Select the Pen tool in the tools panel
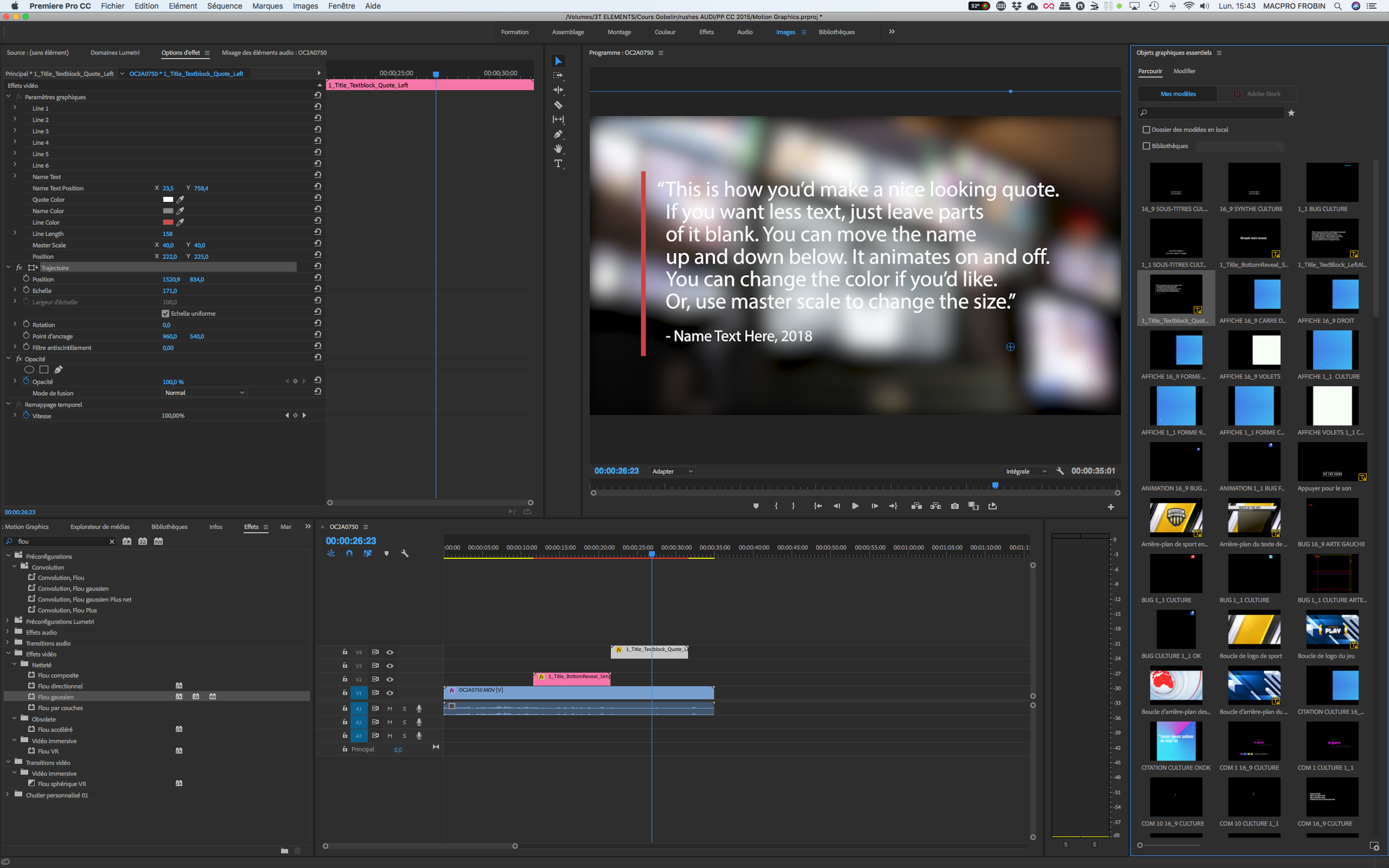Screen dimensions: 1389x868 point(558,134)
